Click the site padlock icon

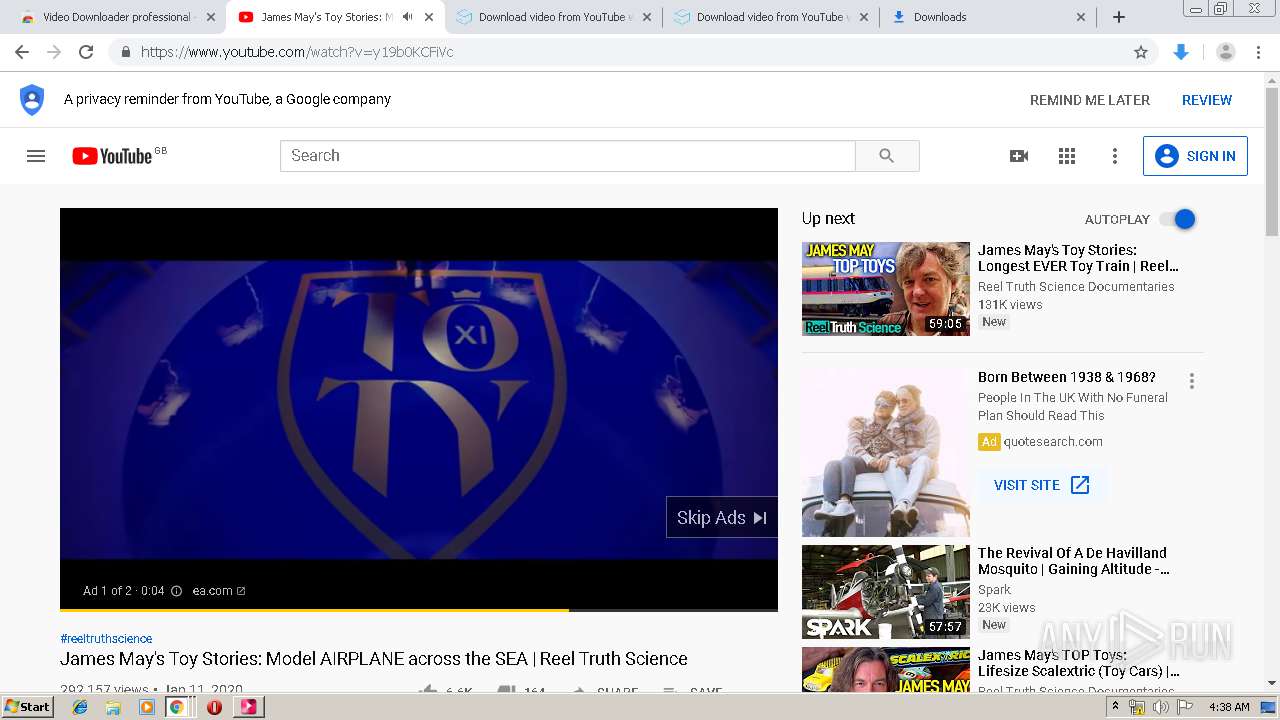coord(125,52)
